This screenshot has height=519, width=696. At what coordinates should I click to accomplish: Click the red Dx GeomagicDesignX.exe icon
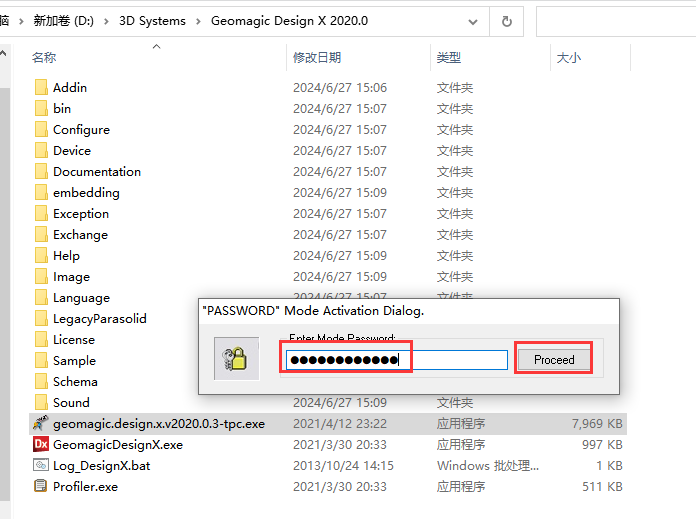(x=41, y=444)
